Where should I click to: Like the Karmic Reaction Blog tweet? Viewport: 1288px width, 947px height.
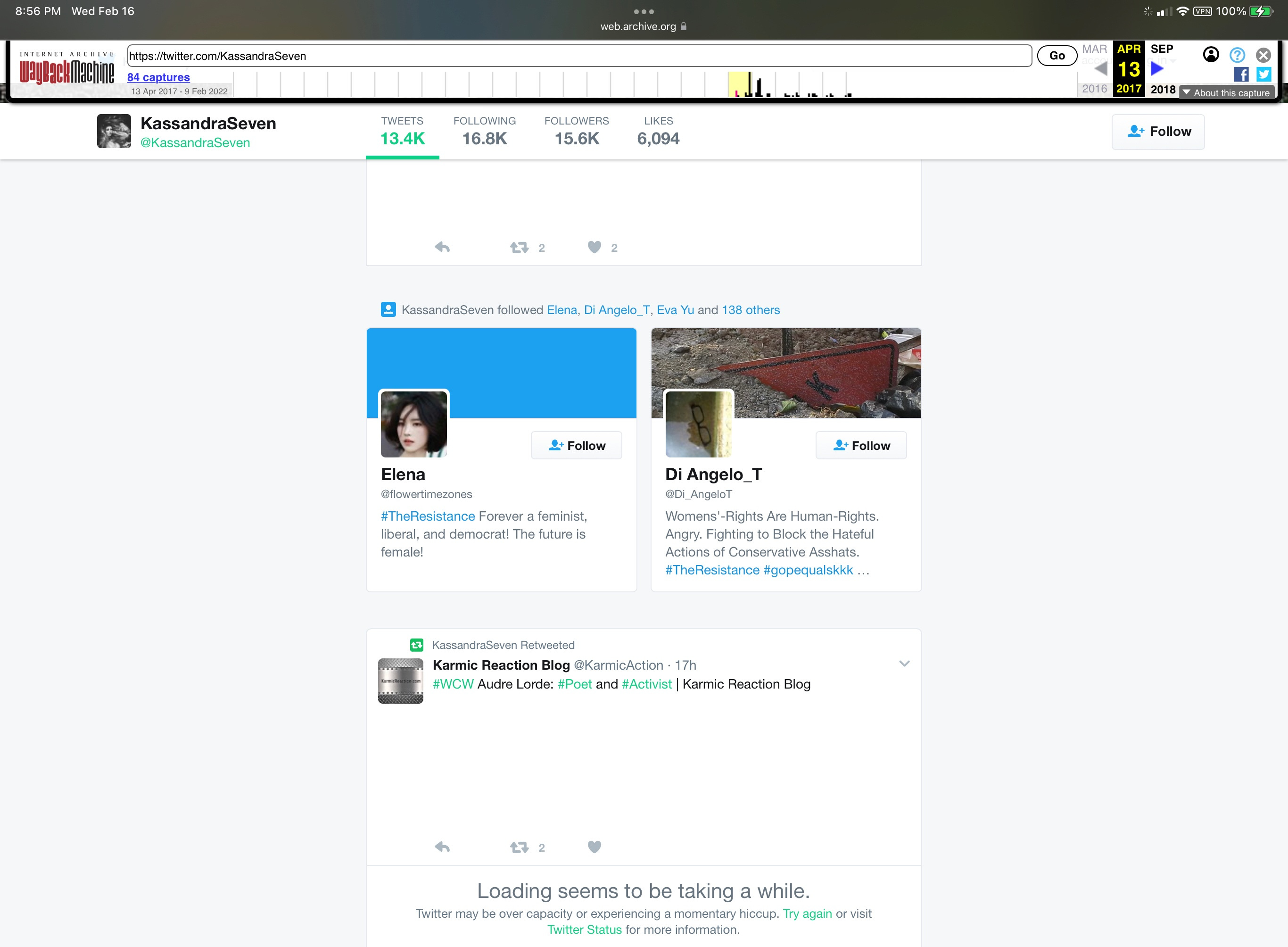click(594, 847)
